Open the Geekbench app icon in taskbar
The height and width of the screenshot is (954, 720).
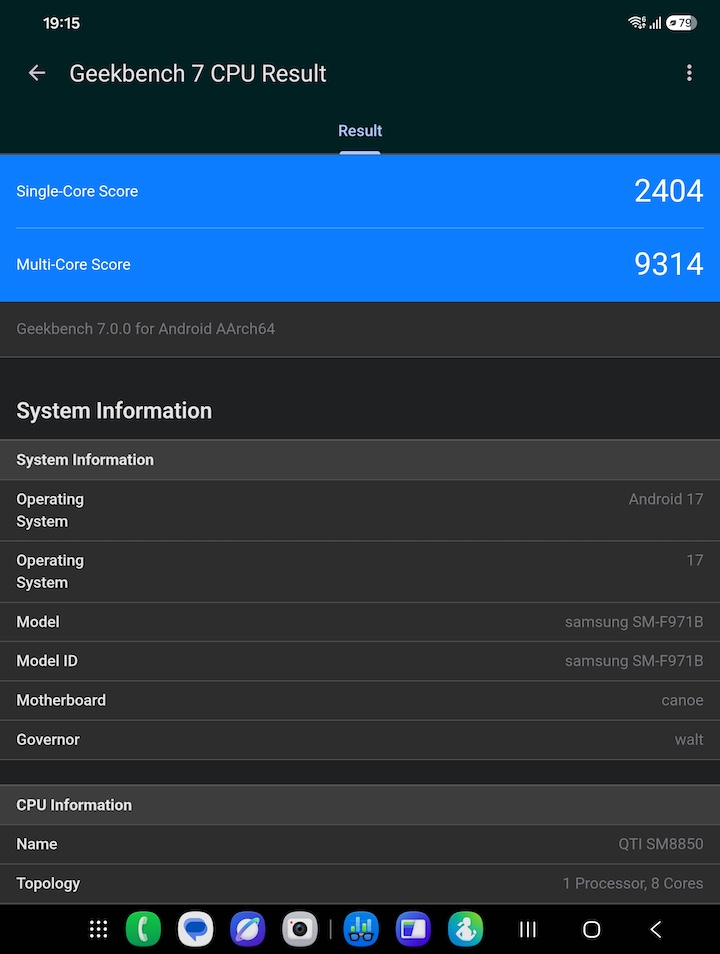[362, 929]
